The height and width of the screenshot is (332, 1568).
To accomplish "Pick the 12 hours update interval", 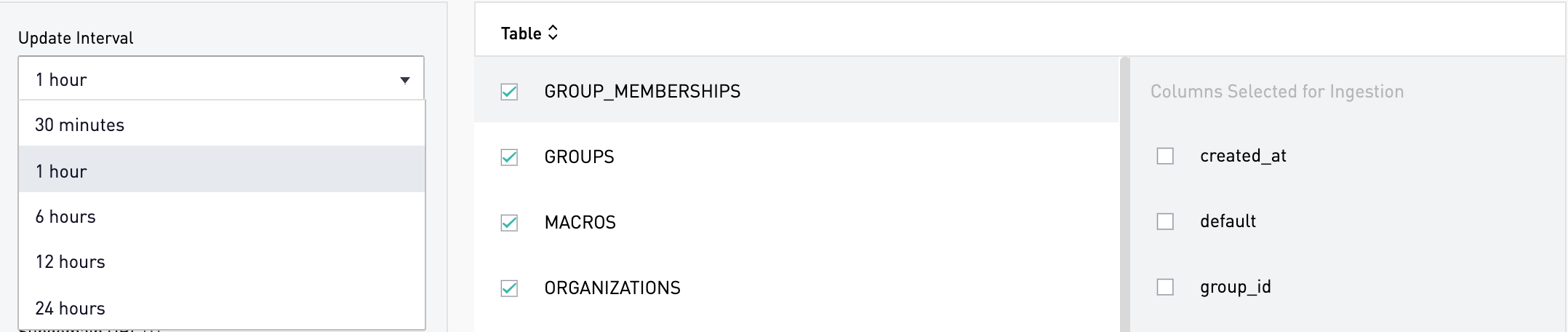I will click(222, 261).
